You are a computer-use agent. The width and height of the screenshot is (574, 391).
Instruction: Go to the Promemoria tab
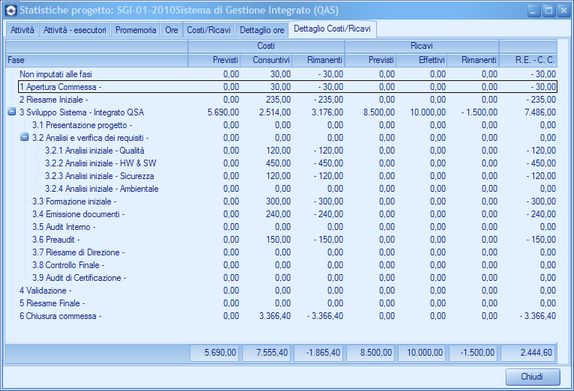tap(135, 30)
